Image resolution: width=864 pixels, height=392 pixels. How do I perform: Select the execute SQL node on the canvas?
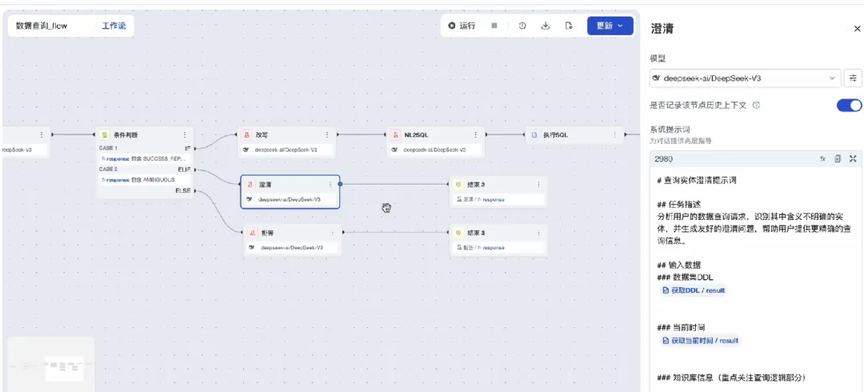click(x=574, y=135)
